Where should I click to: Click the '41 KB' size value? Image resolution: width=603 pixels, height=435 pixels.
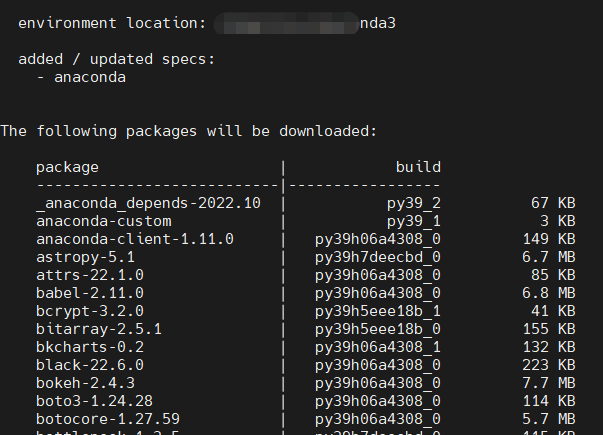[x=553, y=312]
